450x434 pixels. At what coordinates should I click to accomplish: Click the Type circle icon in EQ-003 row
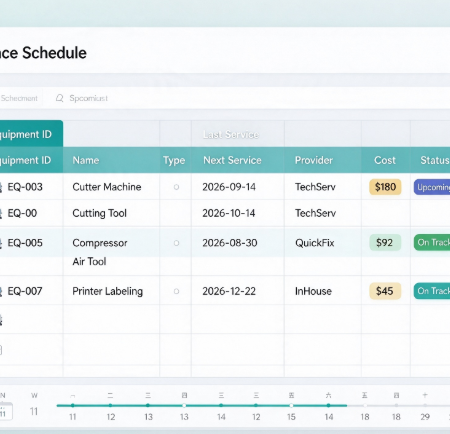click(176, 187)
